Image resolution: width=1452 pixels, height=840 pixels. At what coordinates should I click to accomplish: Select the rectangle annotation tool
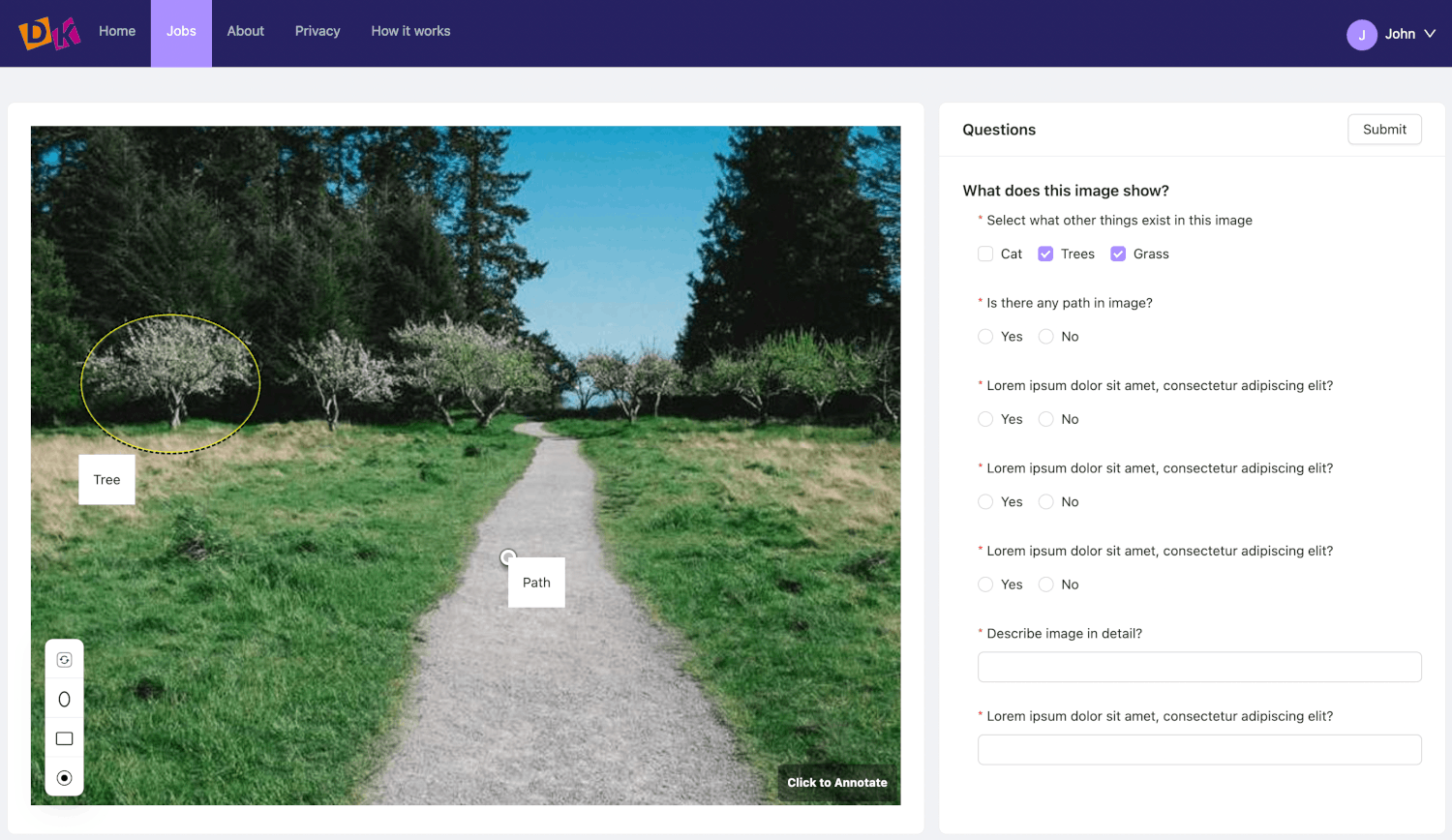click(x=65, y=738)
